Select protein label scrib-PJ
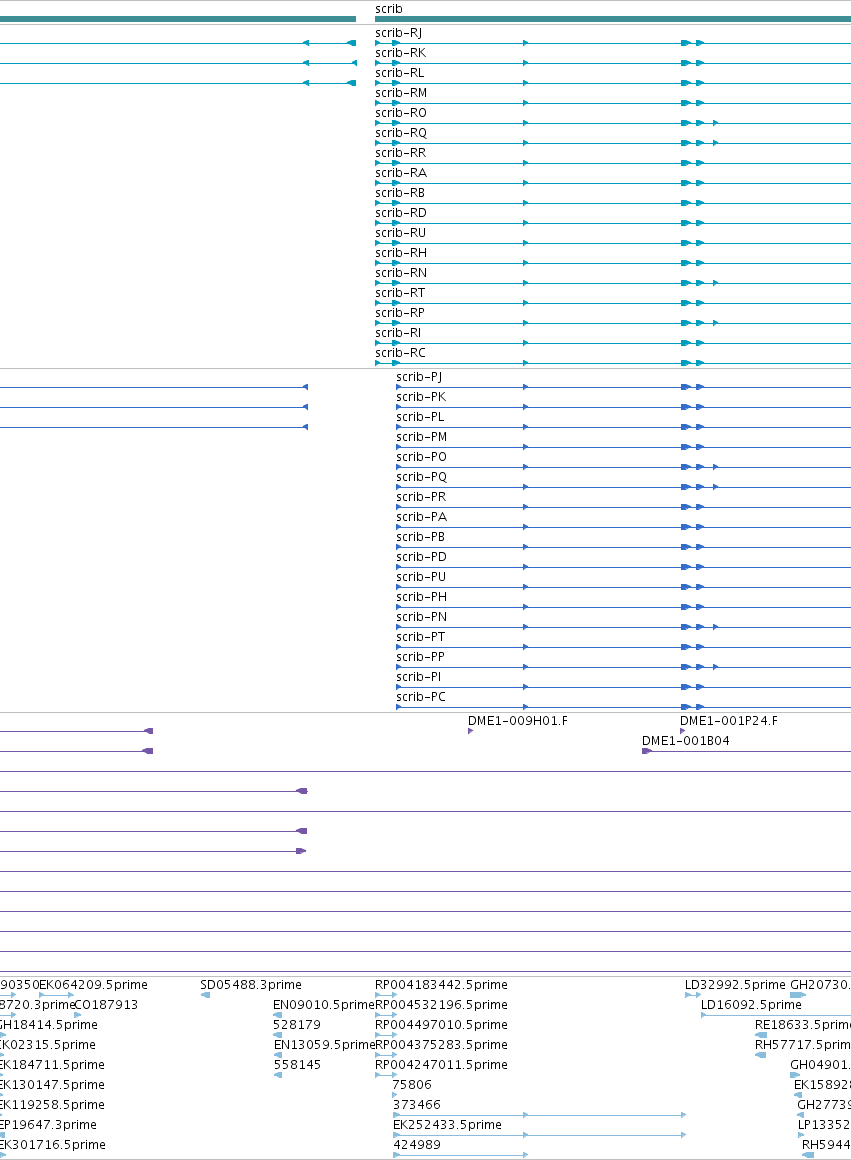Viewport: 851px width, 1160px height. tap(419, 377)
